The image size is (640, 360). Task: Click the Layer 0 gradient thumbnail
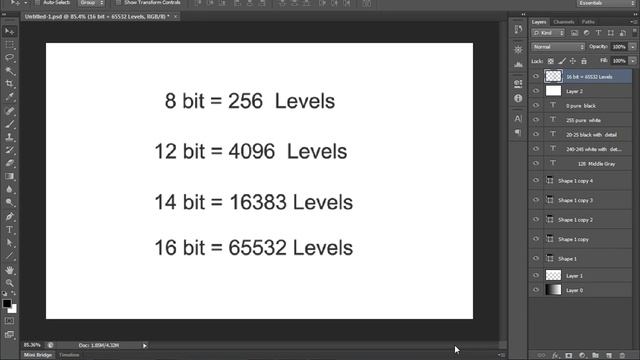pyautogui.click(x=553, y=290)
